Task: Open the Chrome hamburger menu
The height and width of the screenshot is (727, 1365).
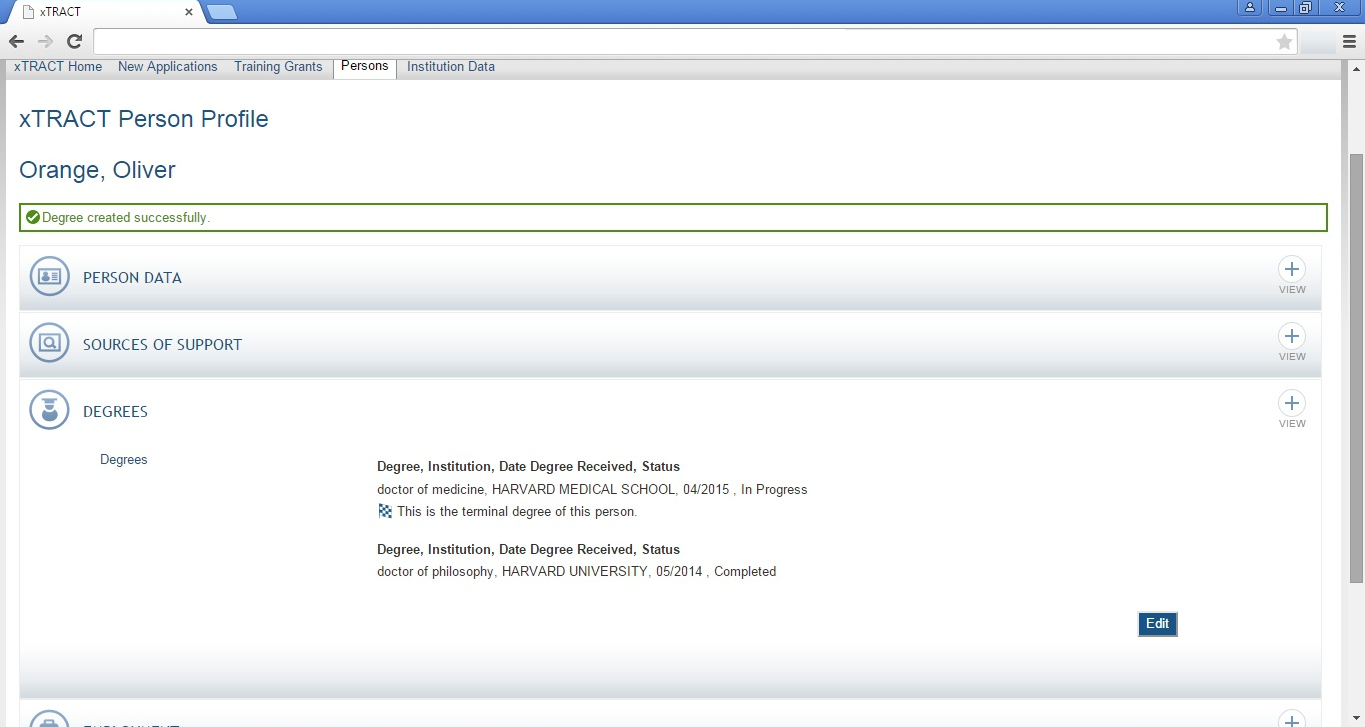Action: (x=1349, y=41)
